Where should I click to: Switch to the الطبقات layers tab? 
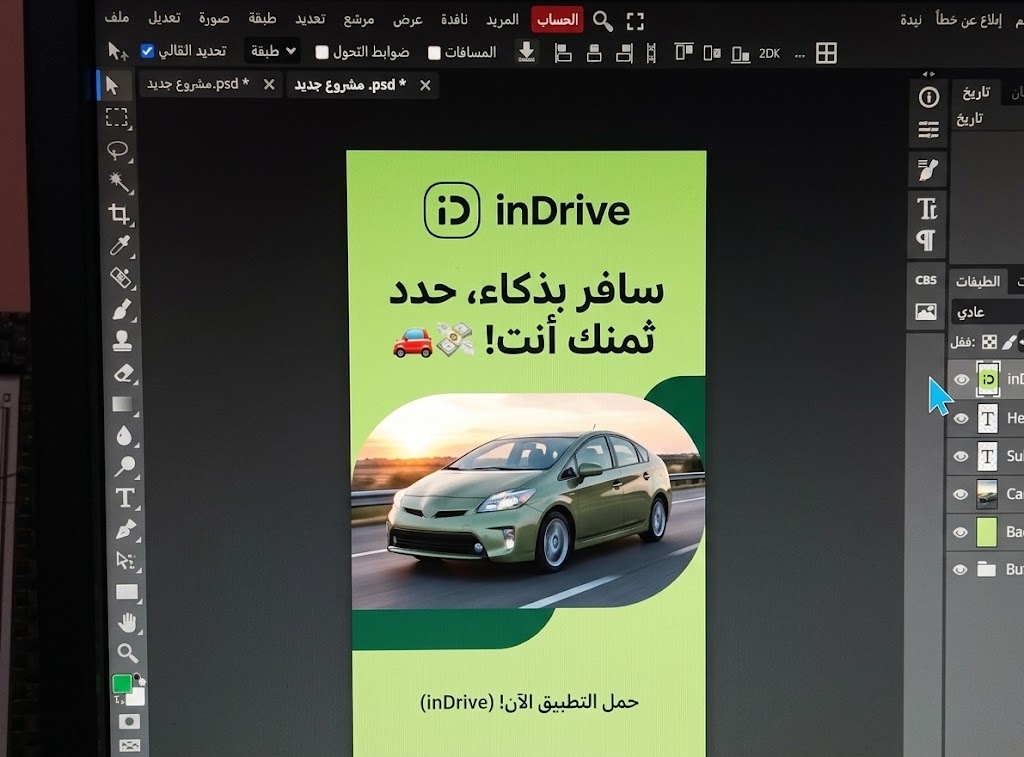(978, 281)
